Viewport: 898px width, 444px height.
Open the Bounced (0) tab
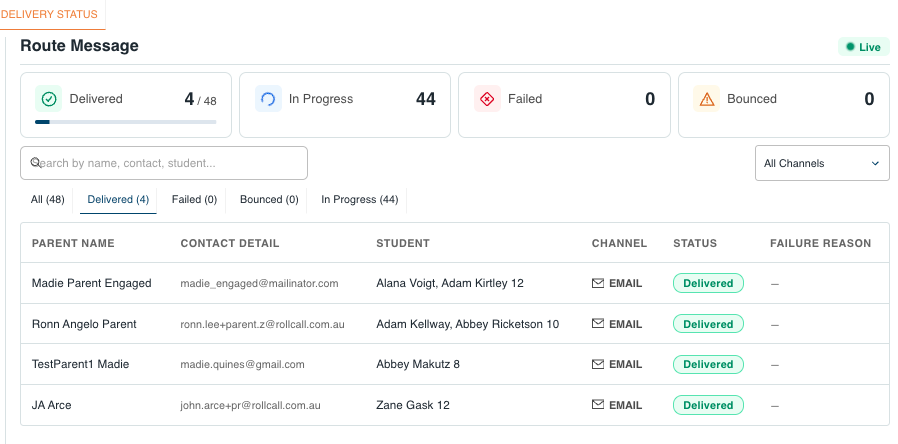point(269,200)
